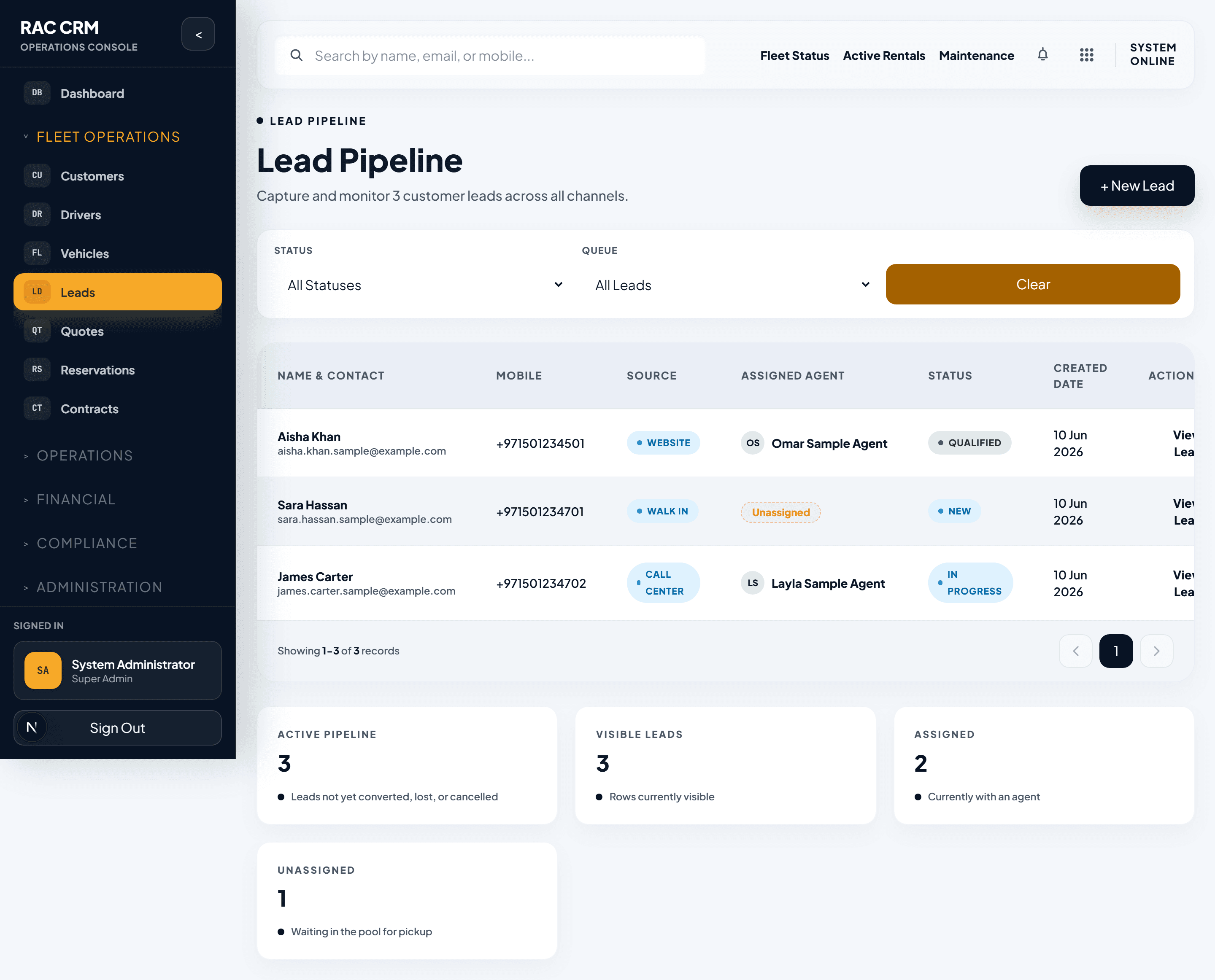
Task: Click the DB Dashboard badge icon
Action: (37, 93)
